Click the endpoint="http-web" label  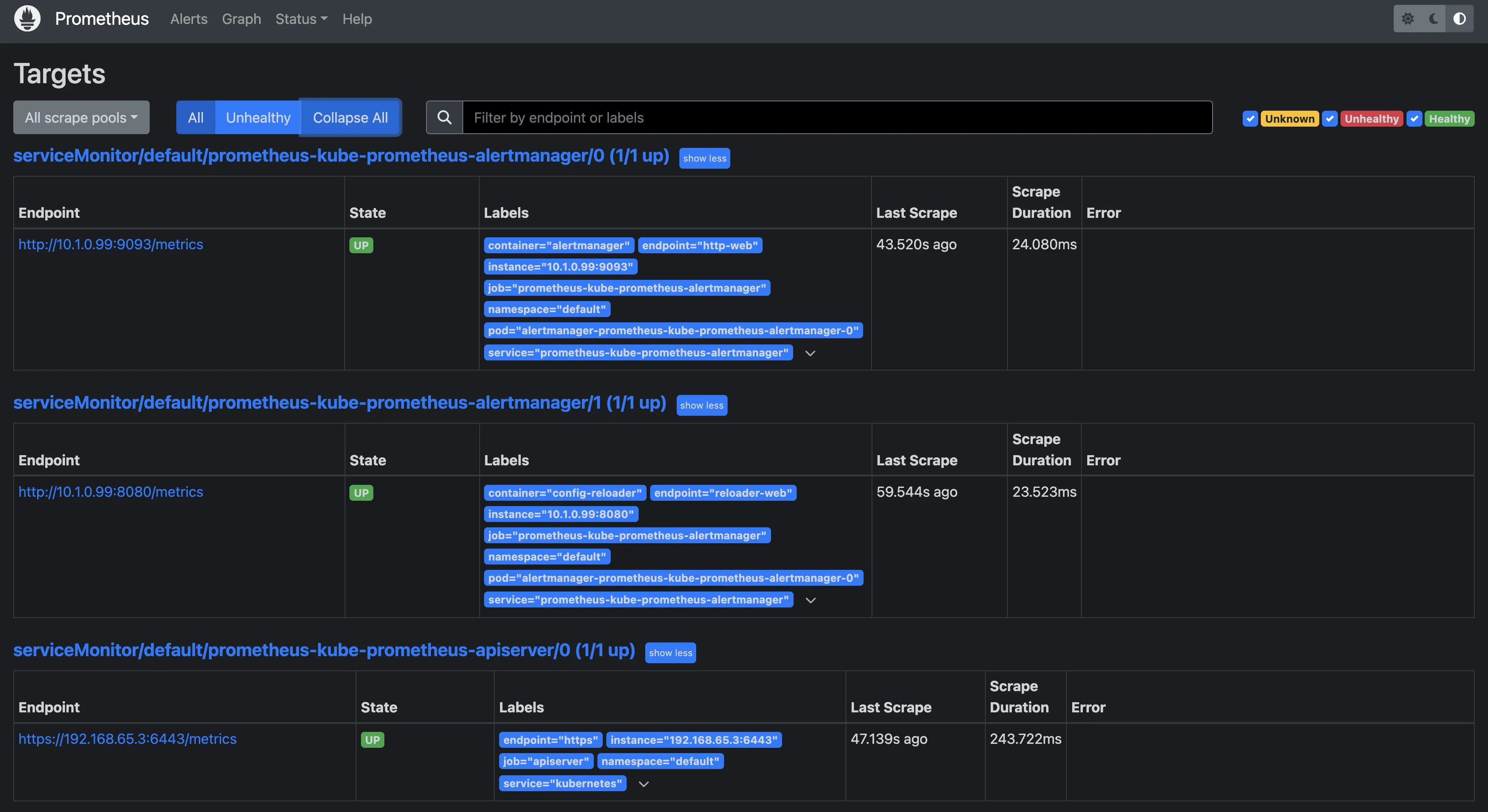[700, 245]
